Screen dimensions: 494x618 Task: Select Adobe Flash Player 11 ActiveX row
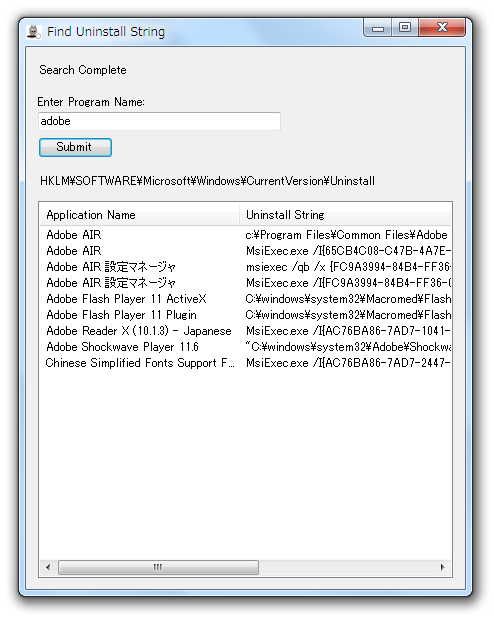pyautogui.click(x=245, y=299)
